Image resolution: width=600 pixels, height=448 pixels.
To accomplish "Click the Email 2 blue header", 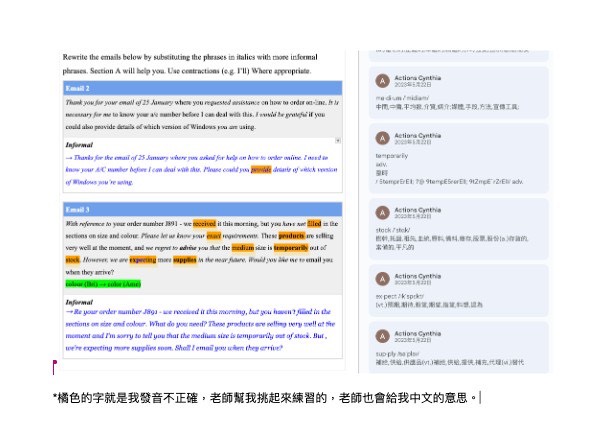I will tap(200, 89).
